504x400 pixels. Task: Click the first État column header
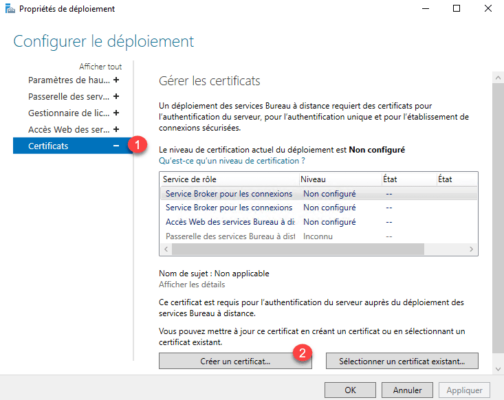click(409, 179)
